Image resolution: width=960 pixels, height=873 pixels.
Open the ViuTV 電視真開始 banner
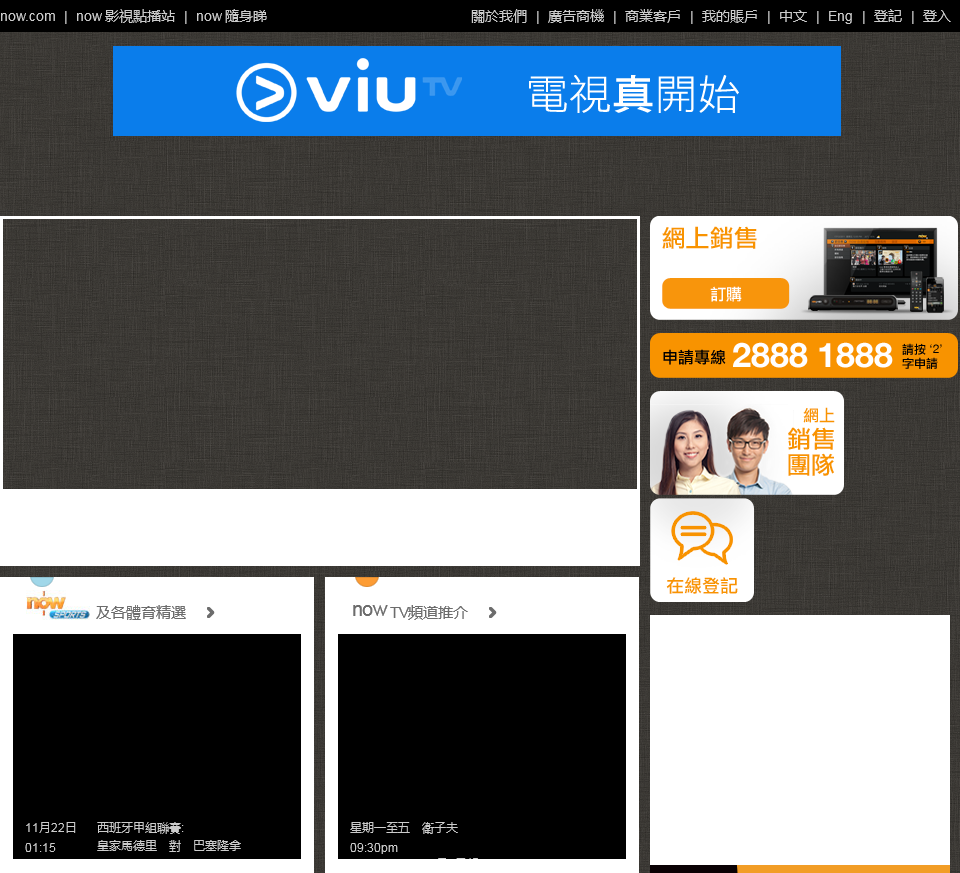[x=476, y=91]
